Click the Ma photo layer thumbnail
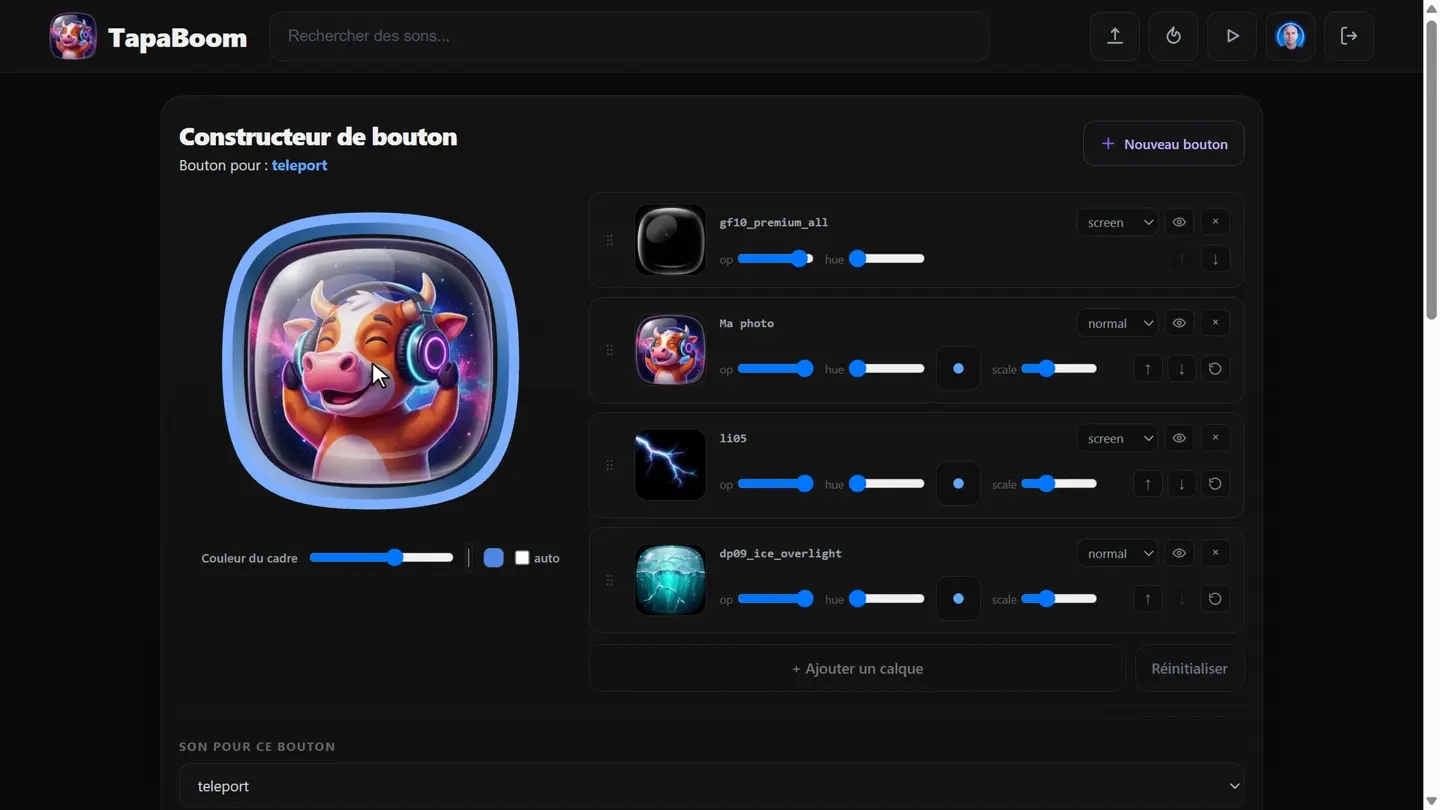This screenshot has width=1440, height=810. 670,350
